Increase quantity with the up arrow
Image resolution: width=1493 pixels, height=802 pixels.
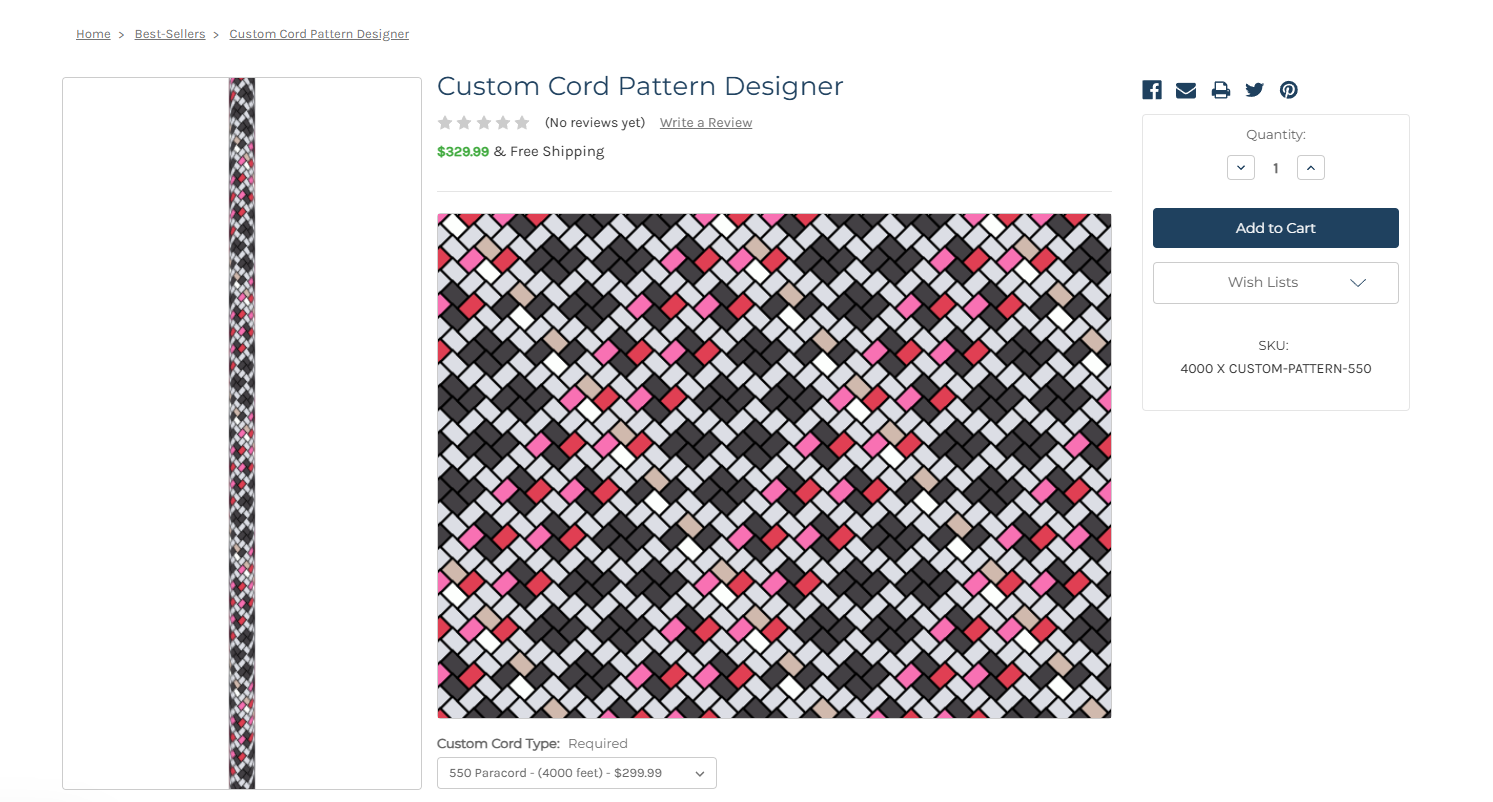point(1311,168)
